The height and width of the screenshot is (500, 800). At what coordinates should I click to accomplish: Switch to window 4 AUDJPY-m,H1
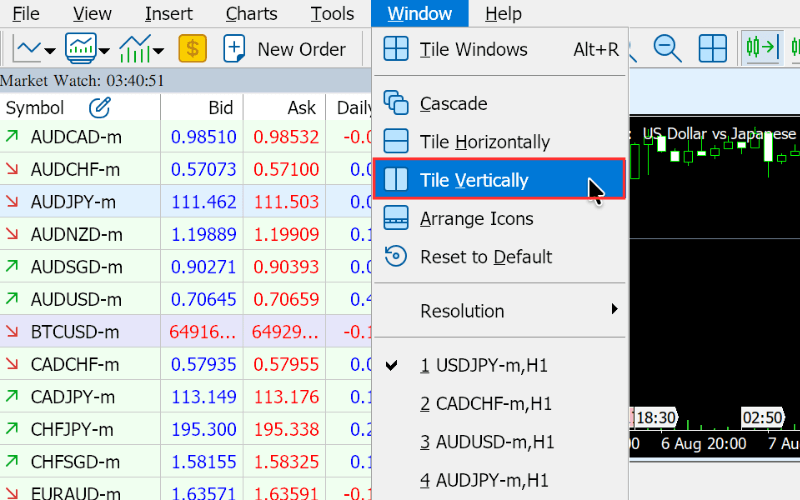(x=500, y=480)
